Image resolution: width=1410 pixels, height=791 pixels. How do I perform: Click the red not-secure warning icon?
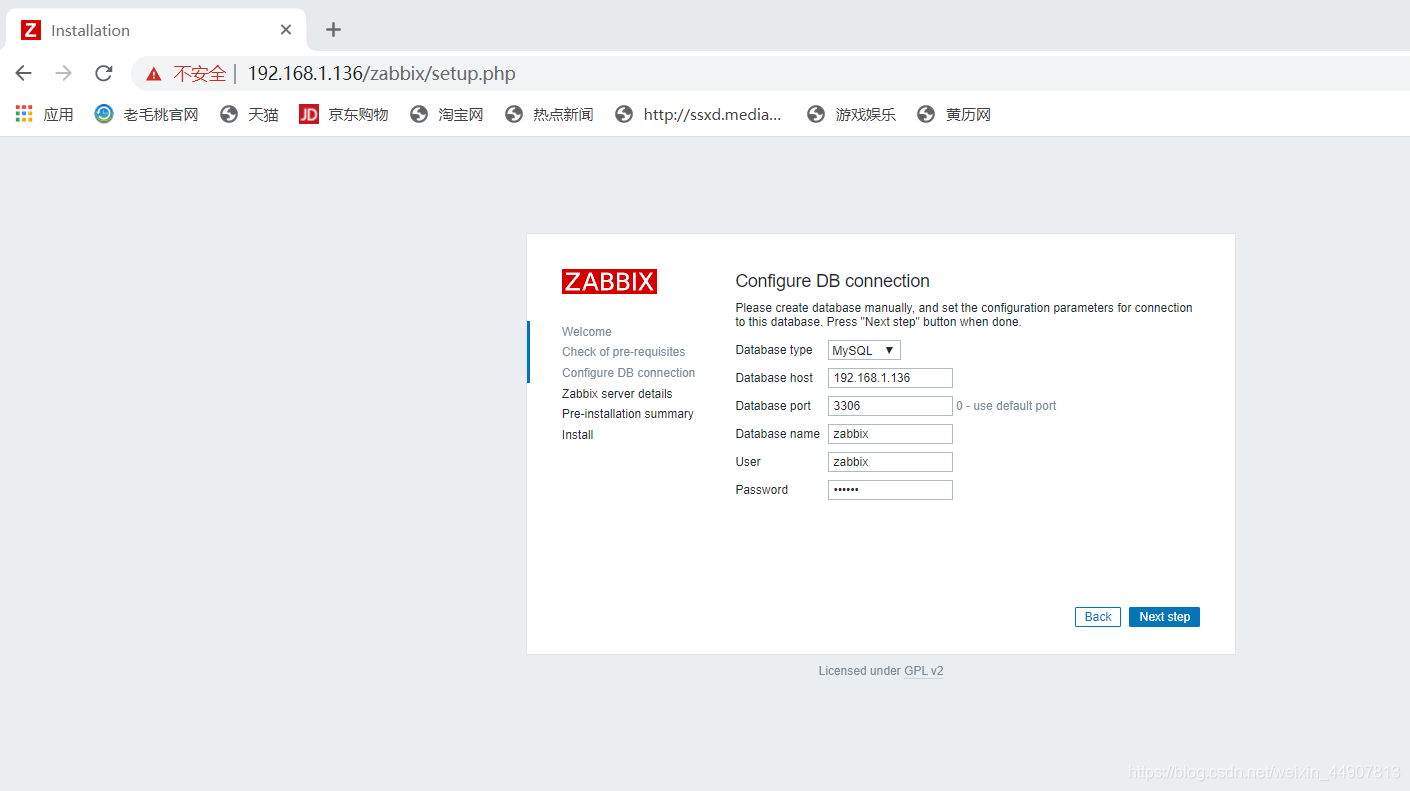tap(153, 74)
